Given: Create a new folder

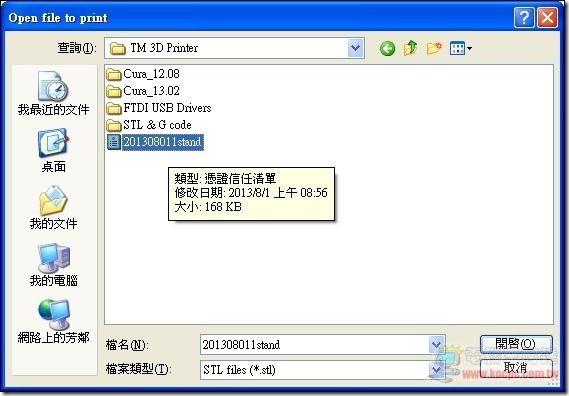Looking at the screenshot, I should click(434, 48).
